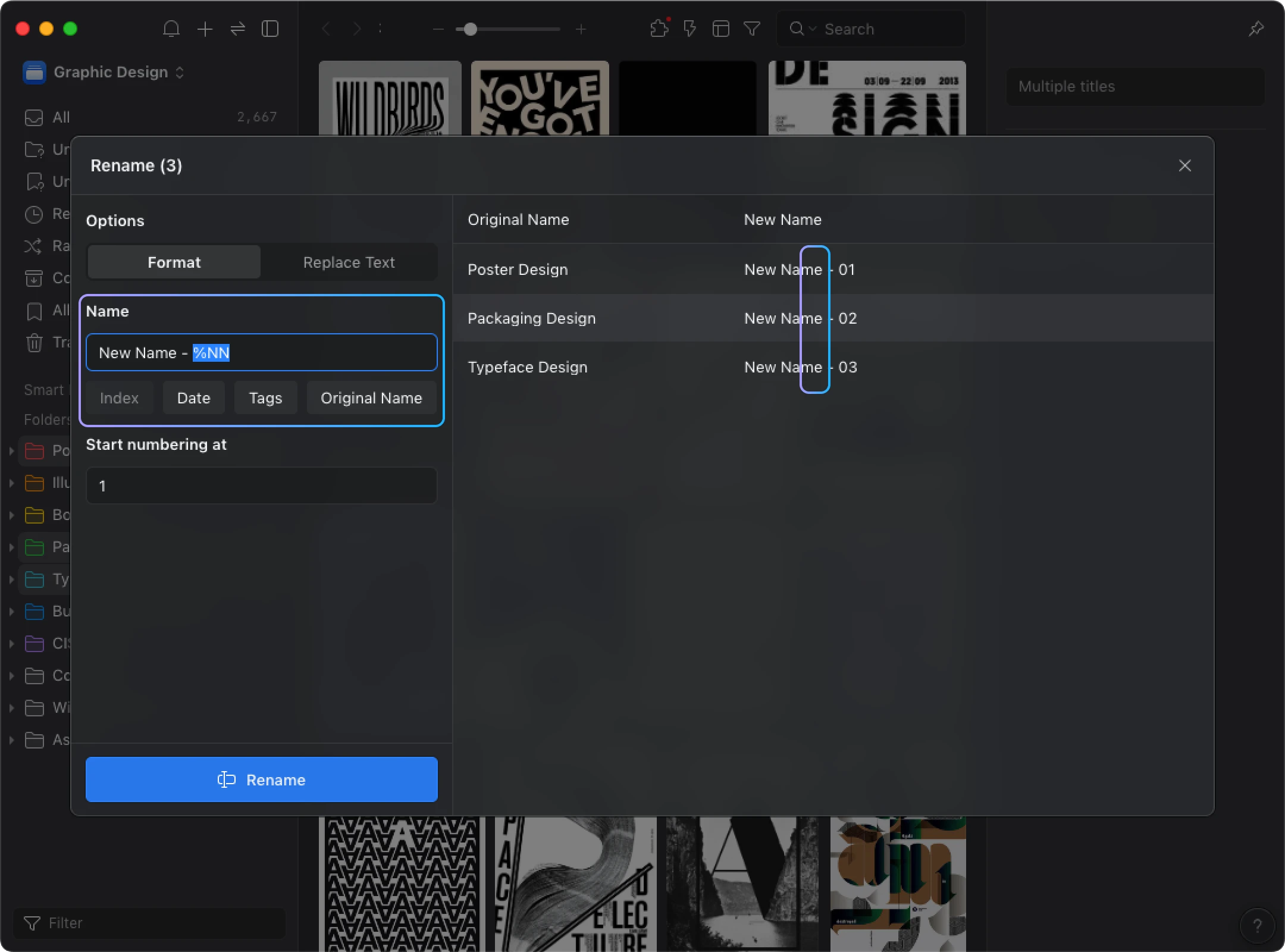Screen dimensions: 1285x952
Task: Click the zoom out minus icon
Action: [x=438, y=29]
